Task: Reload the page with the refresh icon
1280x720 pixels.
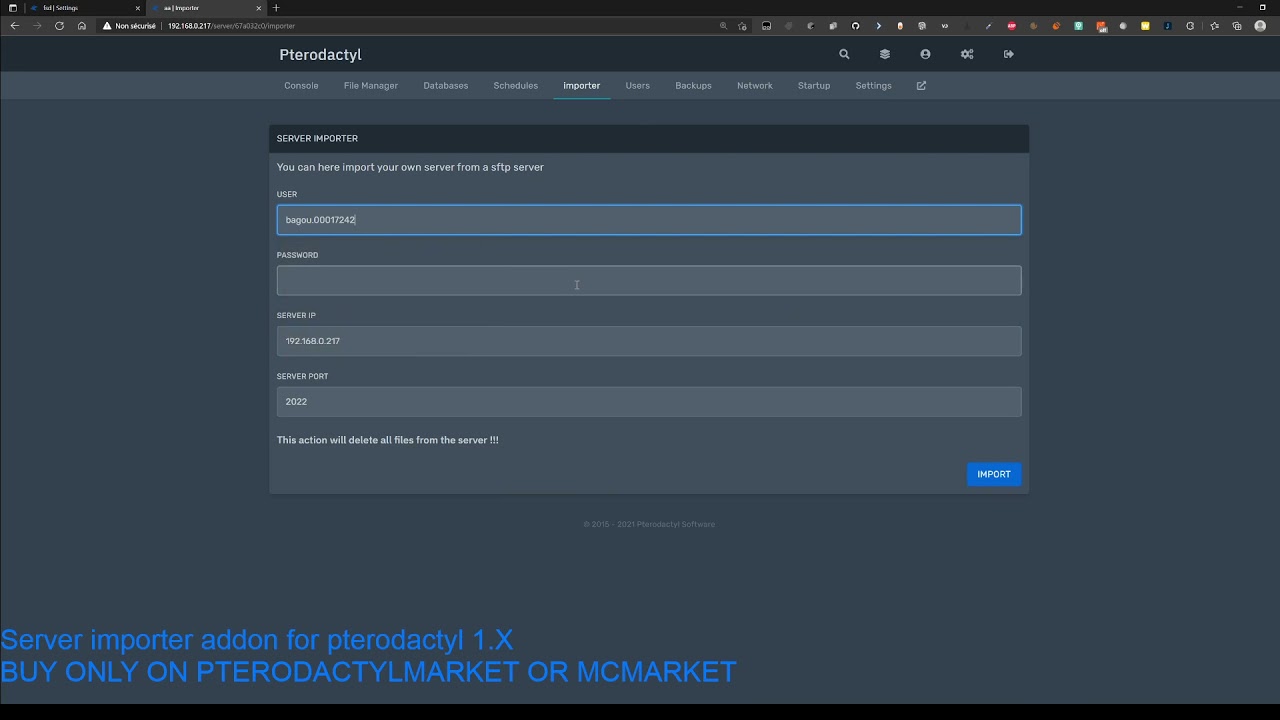Action: coord(59,26)
